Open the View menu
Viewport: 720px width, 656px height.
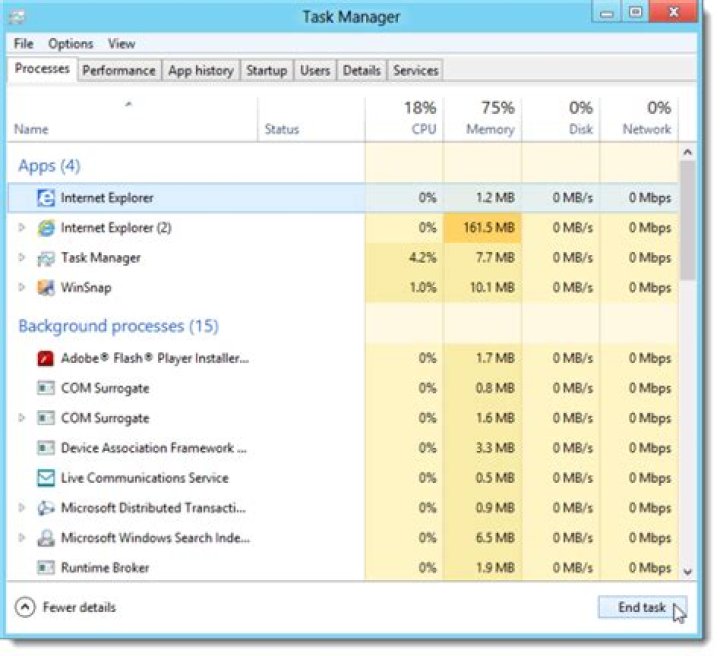pyautogui.click(x=122, y=44)
